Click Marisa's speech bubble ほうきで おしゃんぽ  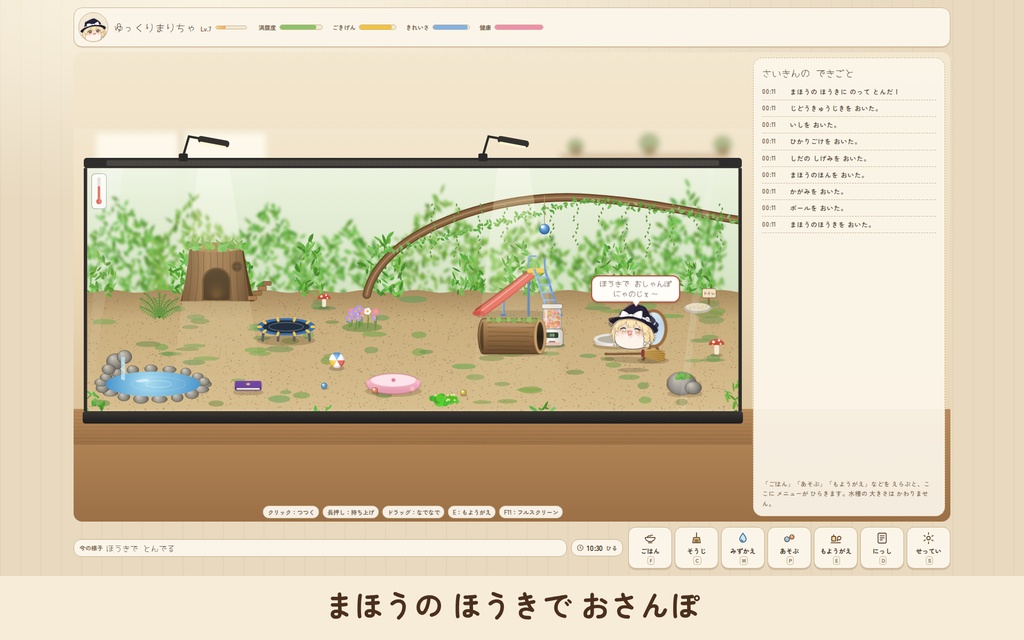click(x=635, y=289)
